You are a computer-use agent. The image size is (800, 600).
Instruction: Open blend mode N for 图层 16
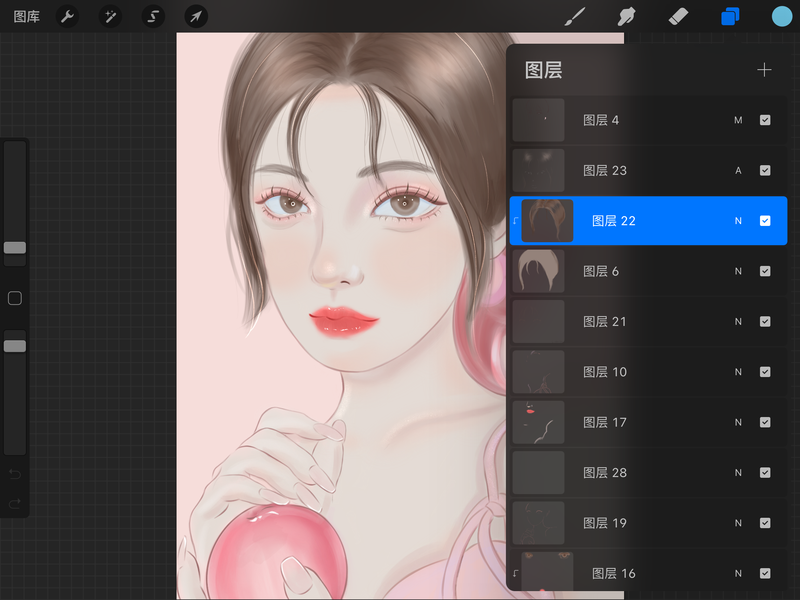tap(738, 573)
